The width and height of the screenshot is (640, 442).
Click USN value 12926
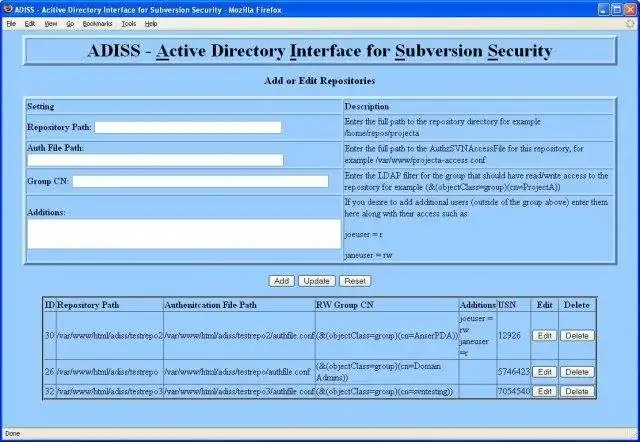509,335
